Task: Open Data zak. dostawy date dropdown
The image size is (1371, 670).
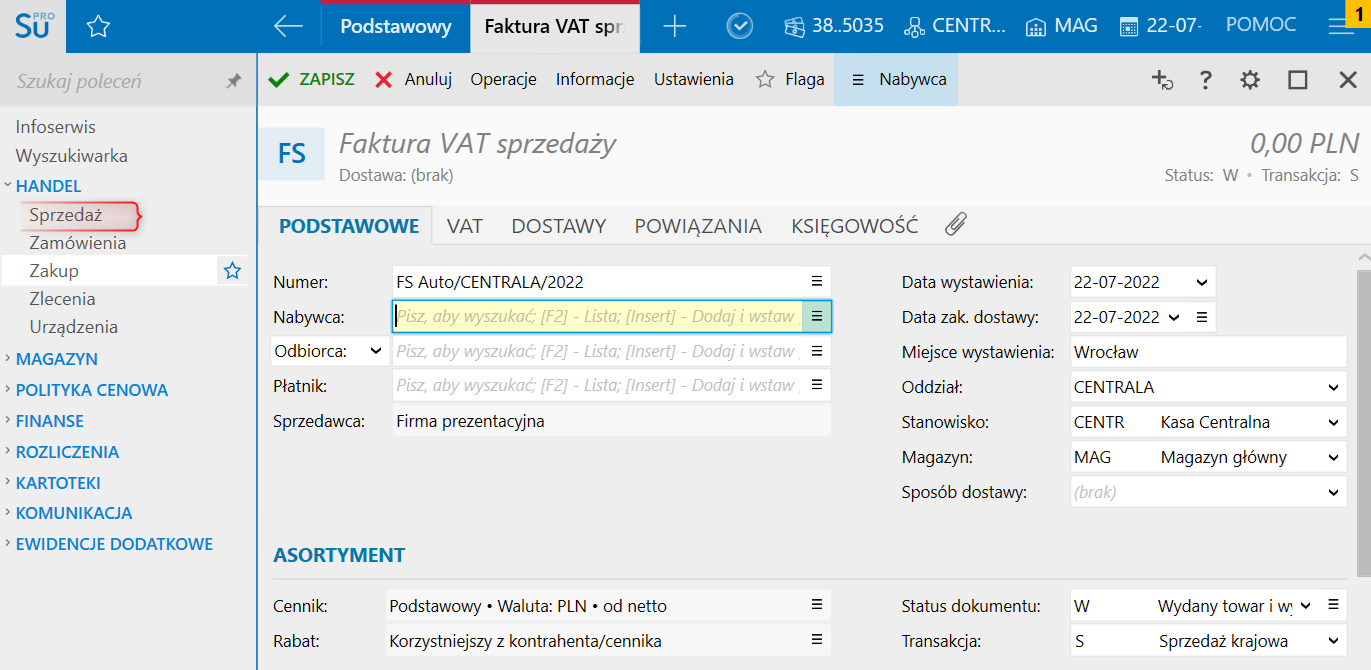Action: point(1174,317)
